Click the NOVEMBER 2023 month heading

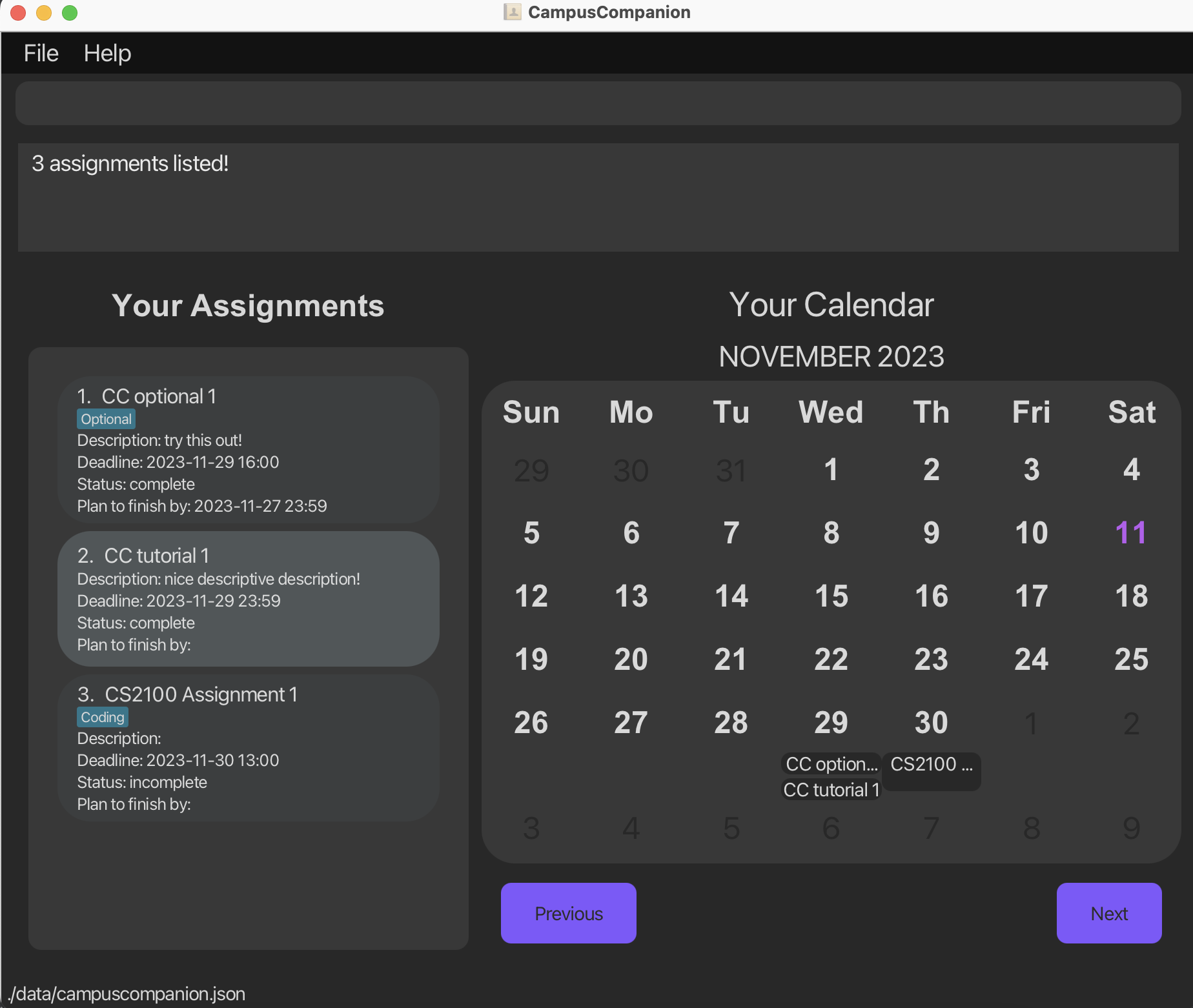tap(831, 356)
